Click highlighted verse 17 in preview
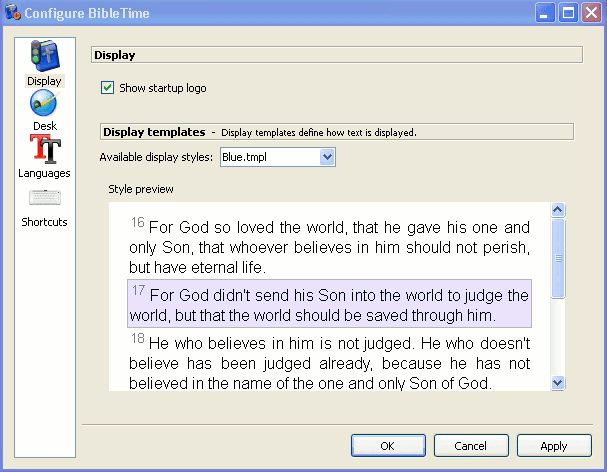The image size is (607, 472). point(329,305)
